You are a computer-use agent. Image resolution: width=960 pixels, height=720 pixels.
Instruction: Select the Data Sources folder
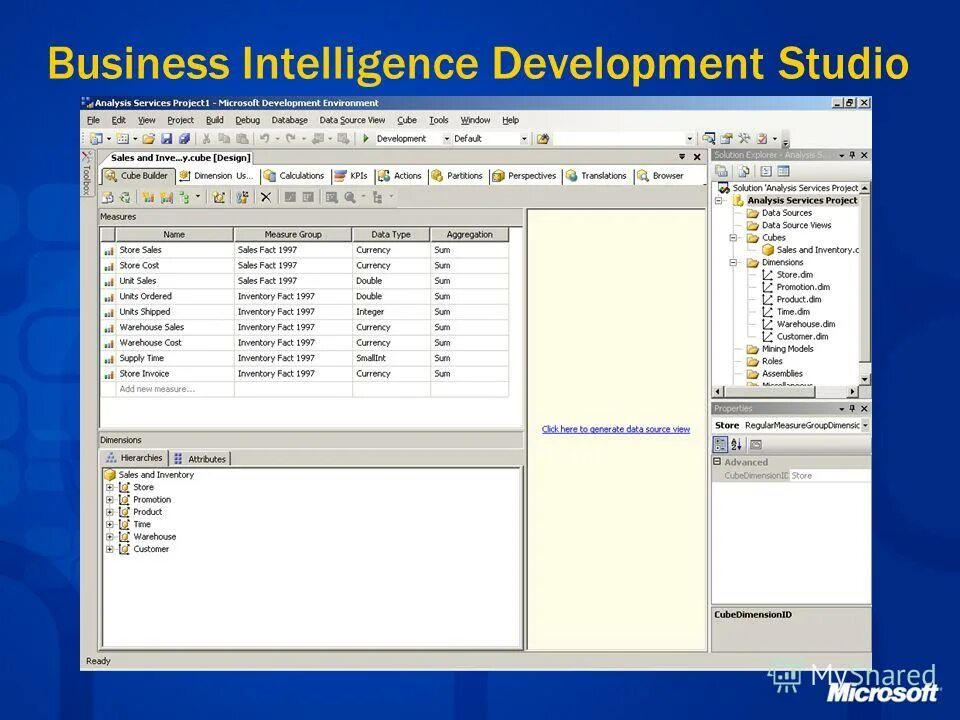(787, 213)
